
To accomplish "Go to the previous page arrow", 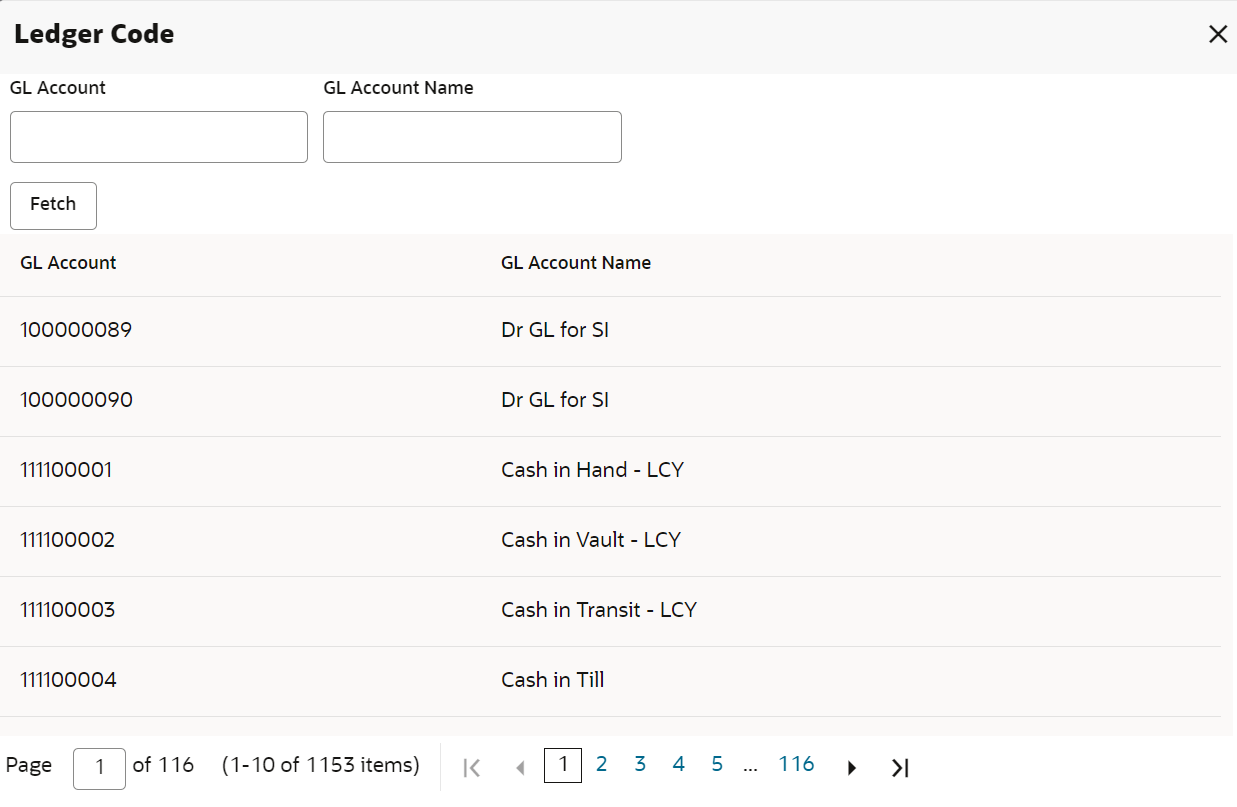I will point(520,767).
